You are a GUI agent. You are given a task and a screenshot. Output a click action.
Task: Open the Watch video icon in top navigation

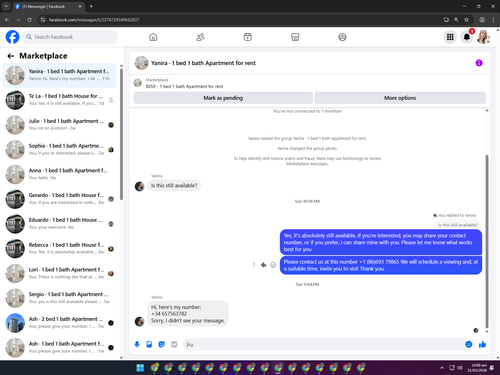[248, 37]
